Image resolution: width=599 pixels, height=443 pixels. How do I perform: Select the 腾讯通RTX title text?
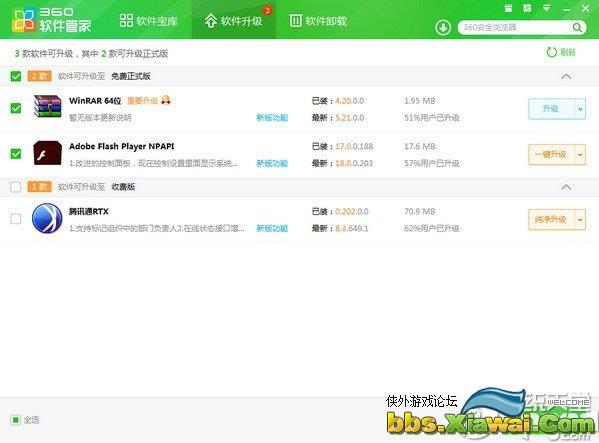click(x=89, y=211)
